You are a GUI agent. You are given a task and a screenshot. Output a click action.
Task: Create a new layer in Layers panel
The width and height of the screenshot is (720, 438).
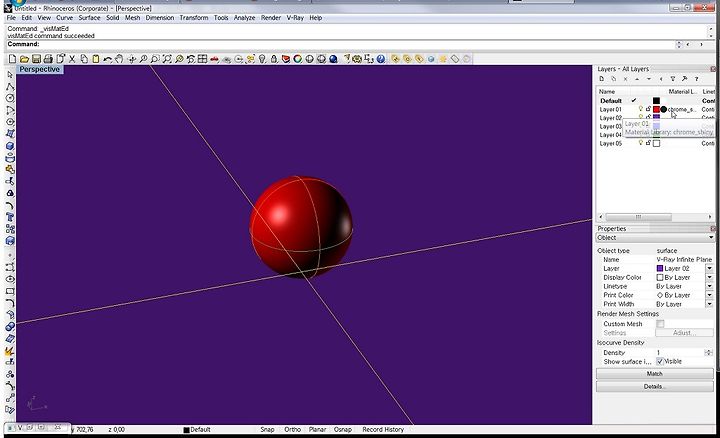(602, 79)
